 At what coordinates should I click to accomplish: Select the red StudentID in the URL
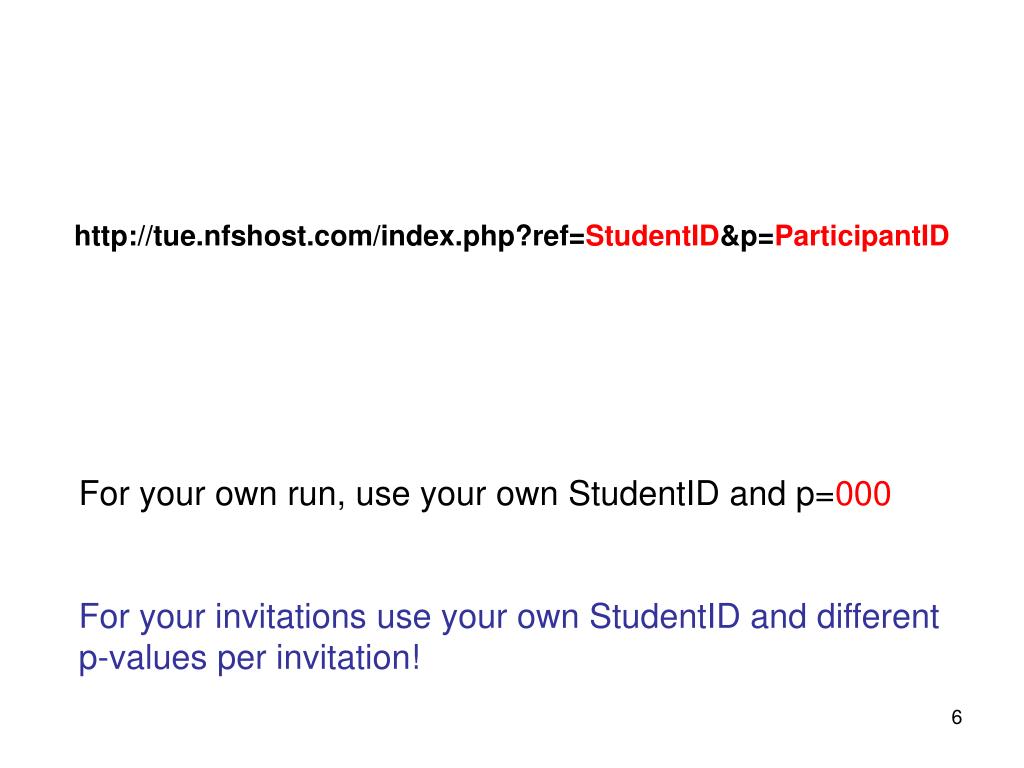[652, 236]
